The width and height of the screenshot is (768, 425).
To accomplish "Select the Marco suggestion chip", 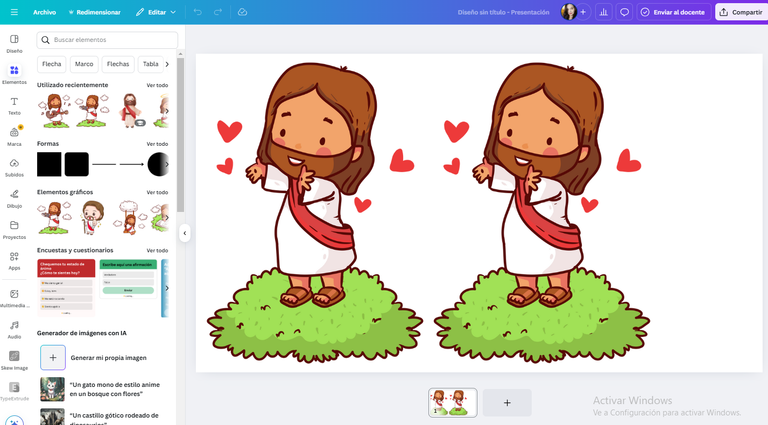I will [84, 64].
